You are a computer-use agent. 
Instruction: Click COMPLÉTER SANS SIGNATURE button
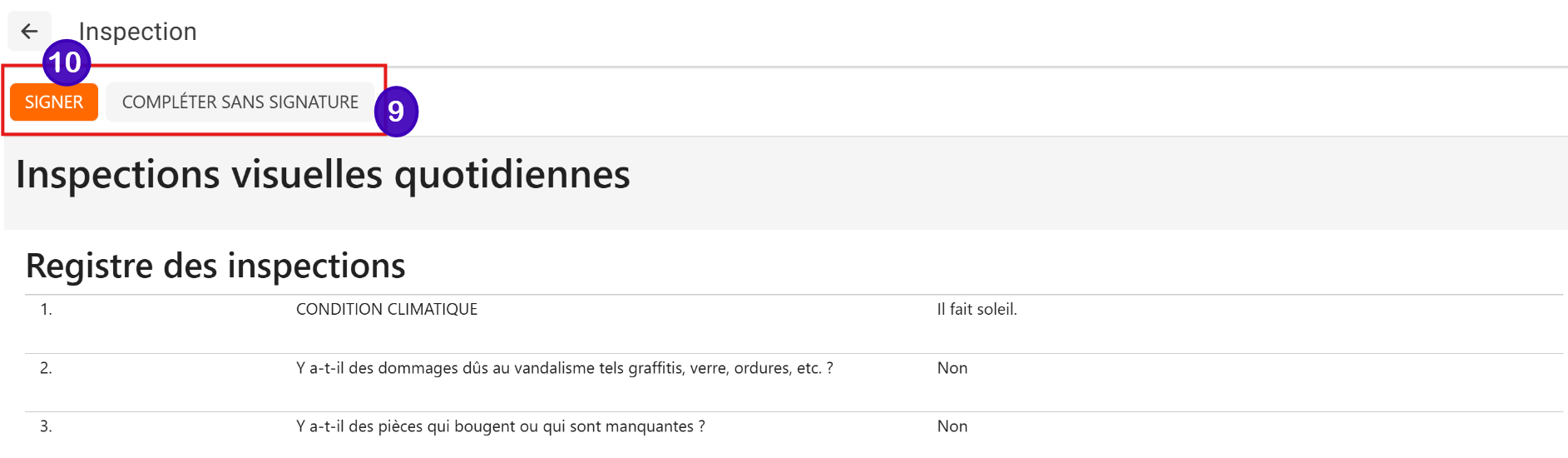pyautogui.click(x=240, y=102)
